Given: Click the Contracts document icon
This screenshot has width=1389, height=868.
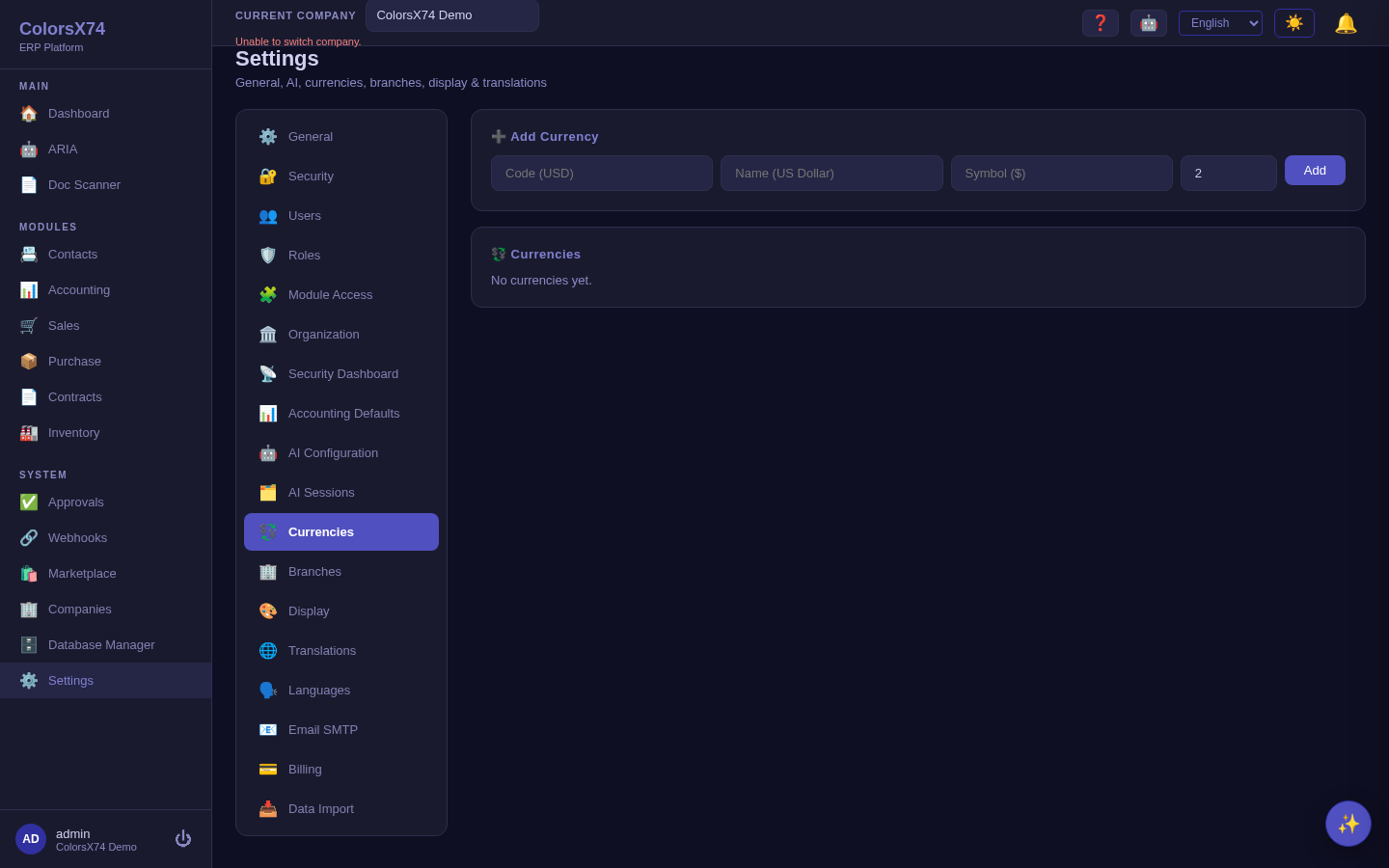Looking at the screenshot, I should pyautogui.click(x=29, y=397).
